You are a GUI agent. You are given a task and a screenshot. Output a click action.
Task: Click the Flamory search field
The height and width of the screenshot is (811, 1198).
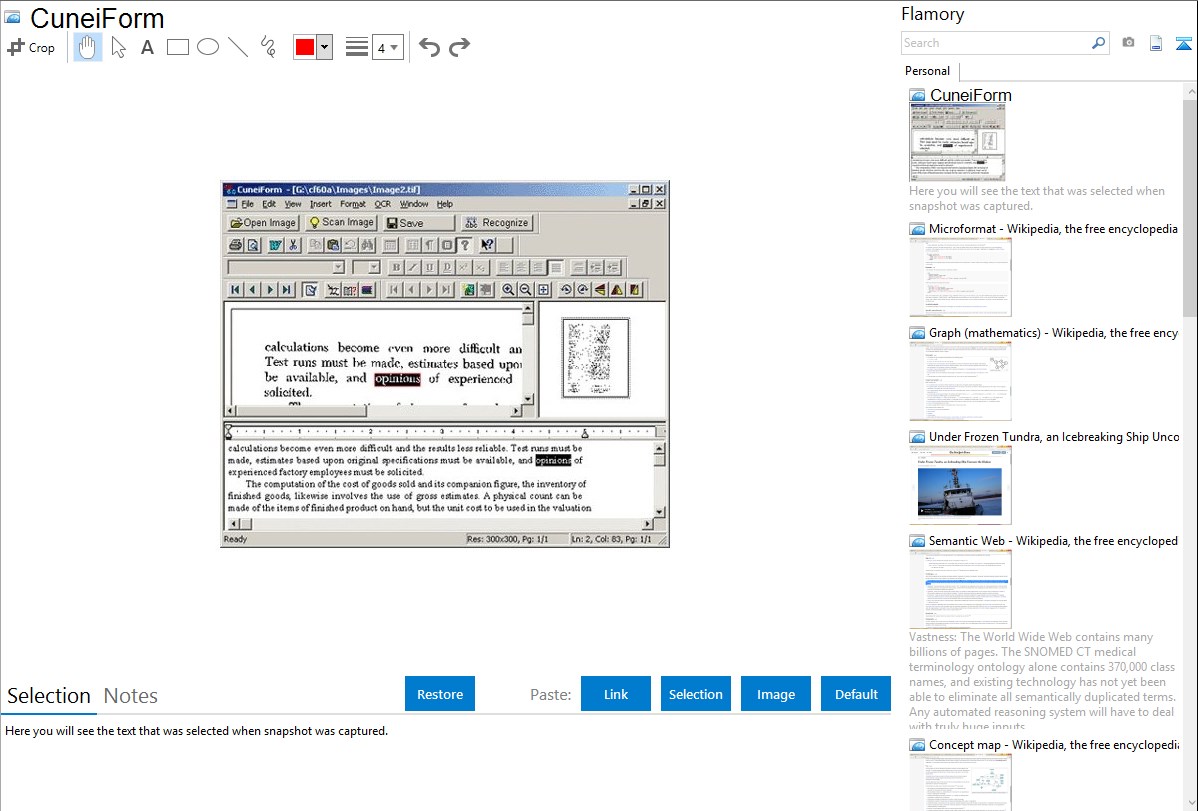tap(996, 43)
